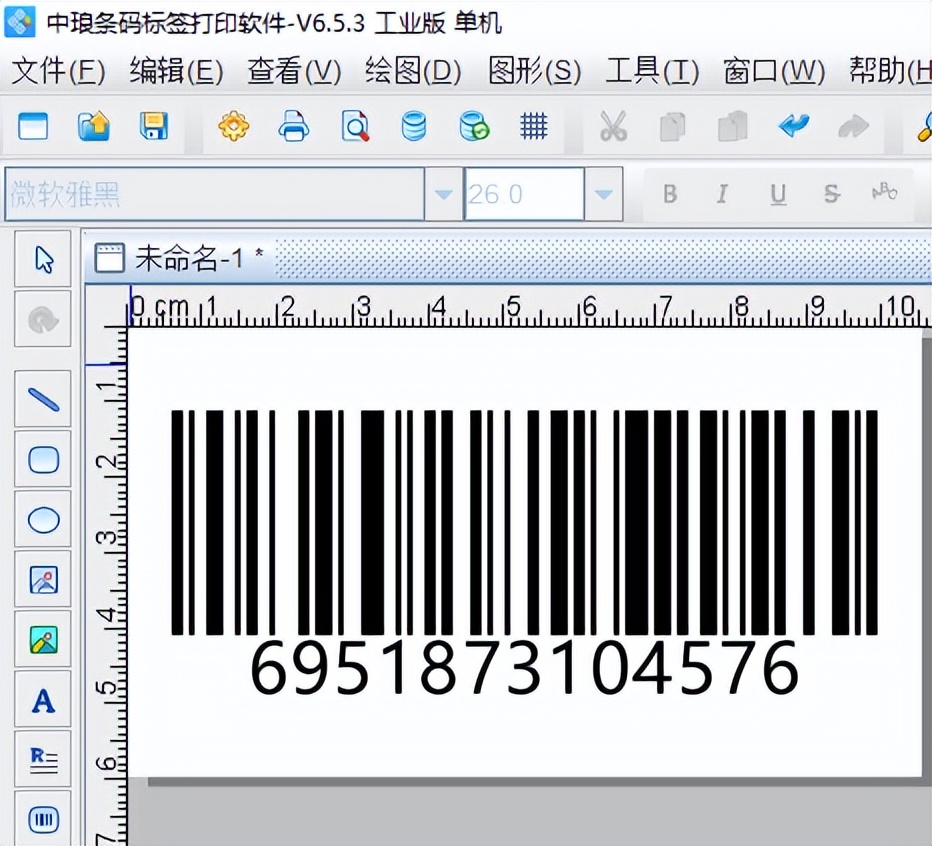Click the database refresh icon with green badge
The height and width of the screenshot is (846, 932).
474,126
